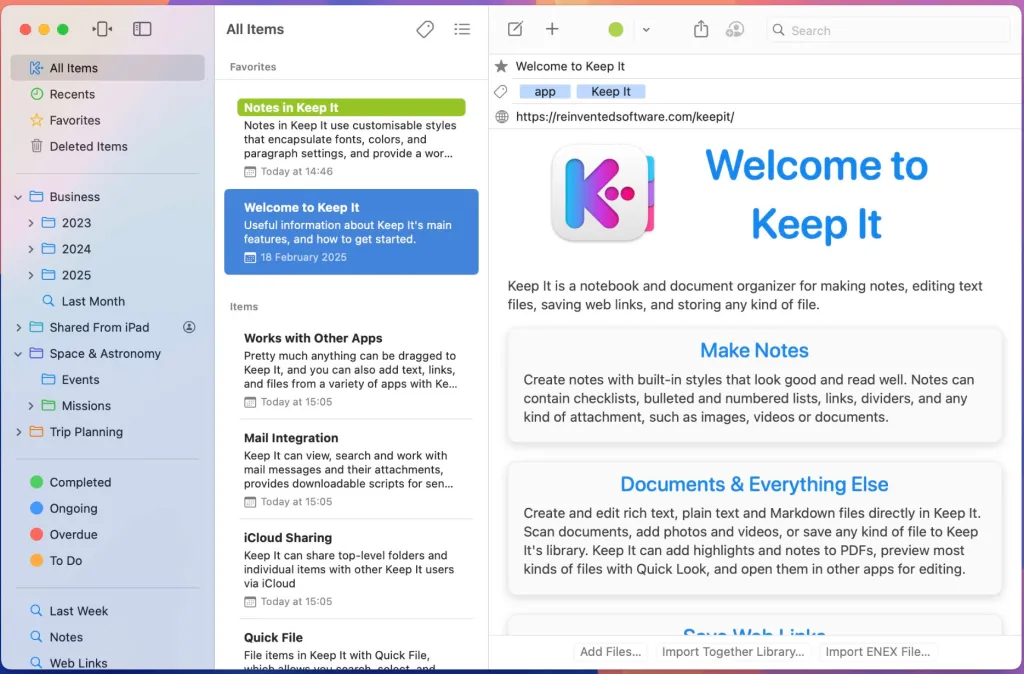The width and height of the screenshot is (1024, 674).
Task: Collapse the Business folder
Action: (18, 197)
